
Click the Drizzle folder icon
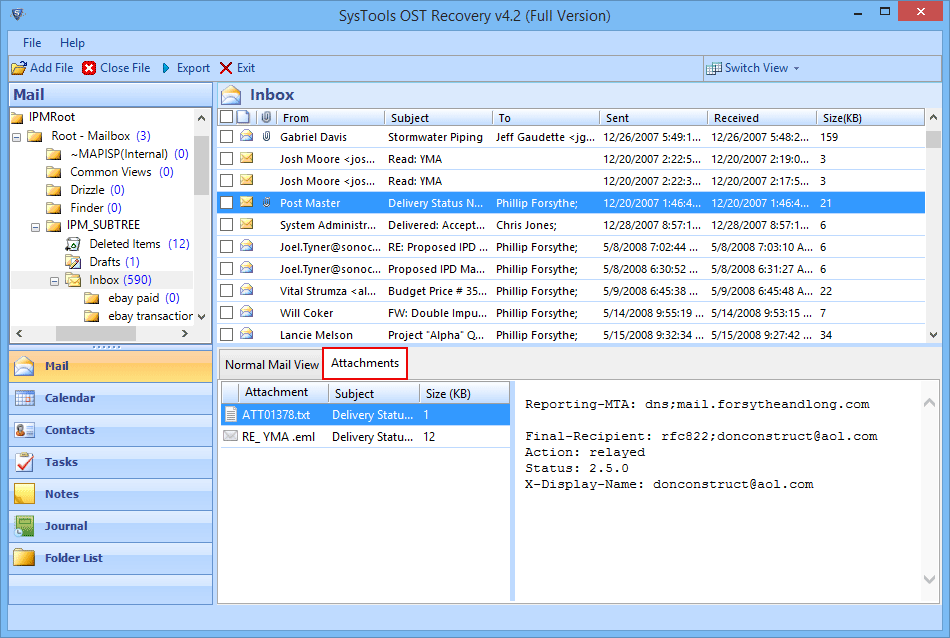[x=54, y=190]
